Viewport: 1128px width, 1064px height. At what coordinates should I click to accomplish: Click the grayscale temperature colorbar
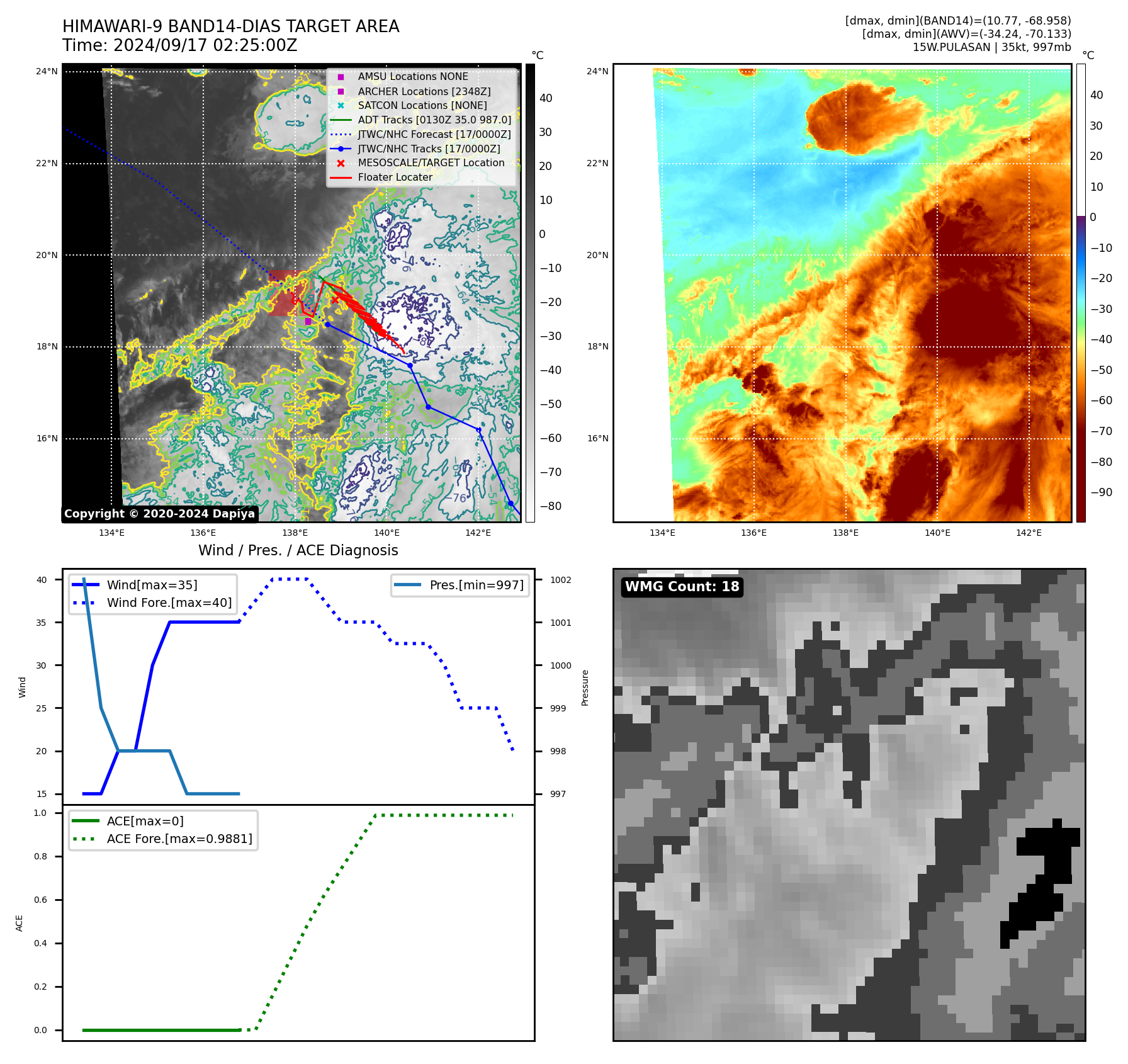[x=530, y=293]
